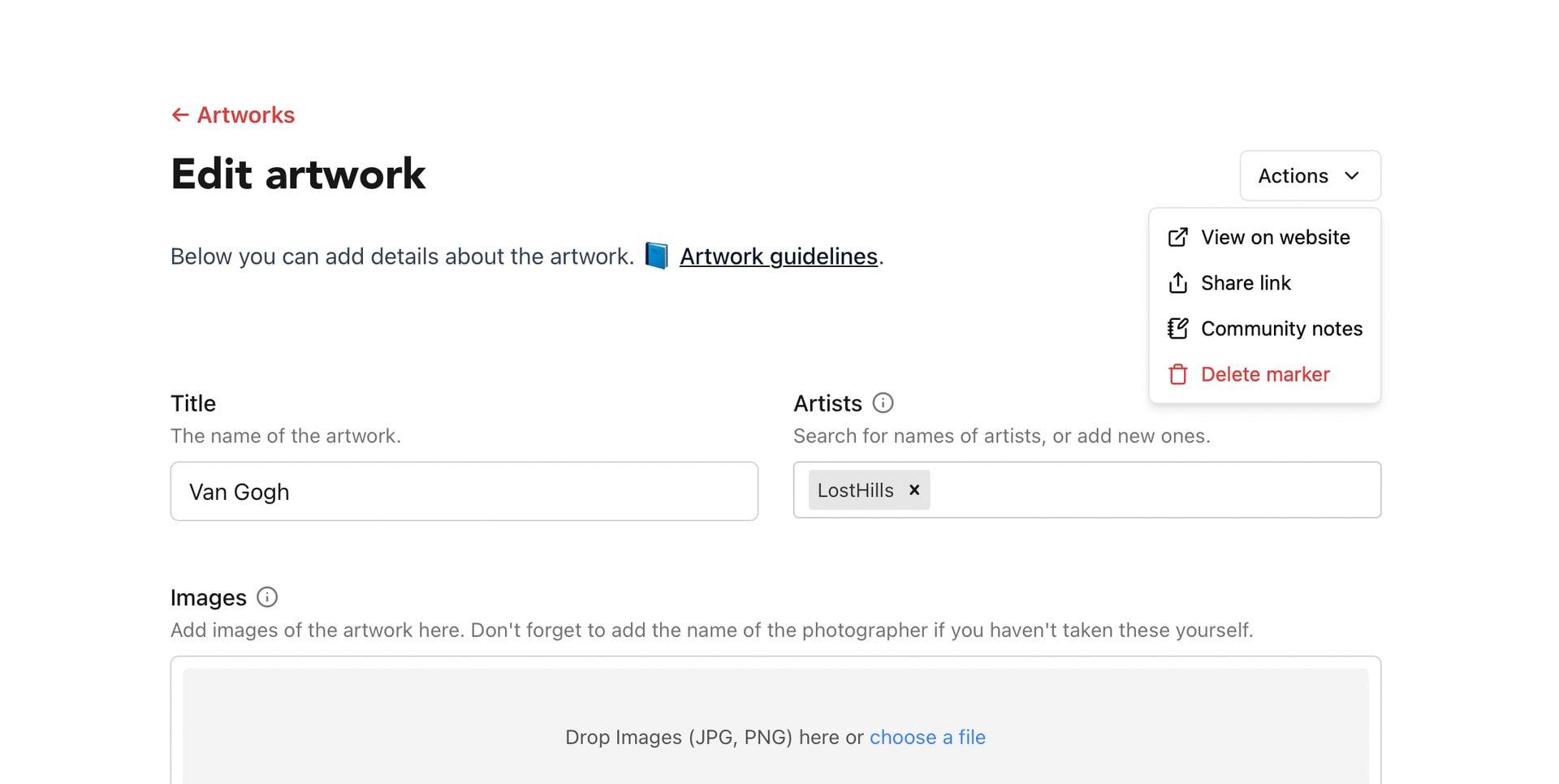Choose Share link from the menu
The image size is (1559, 784).
1246,282
